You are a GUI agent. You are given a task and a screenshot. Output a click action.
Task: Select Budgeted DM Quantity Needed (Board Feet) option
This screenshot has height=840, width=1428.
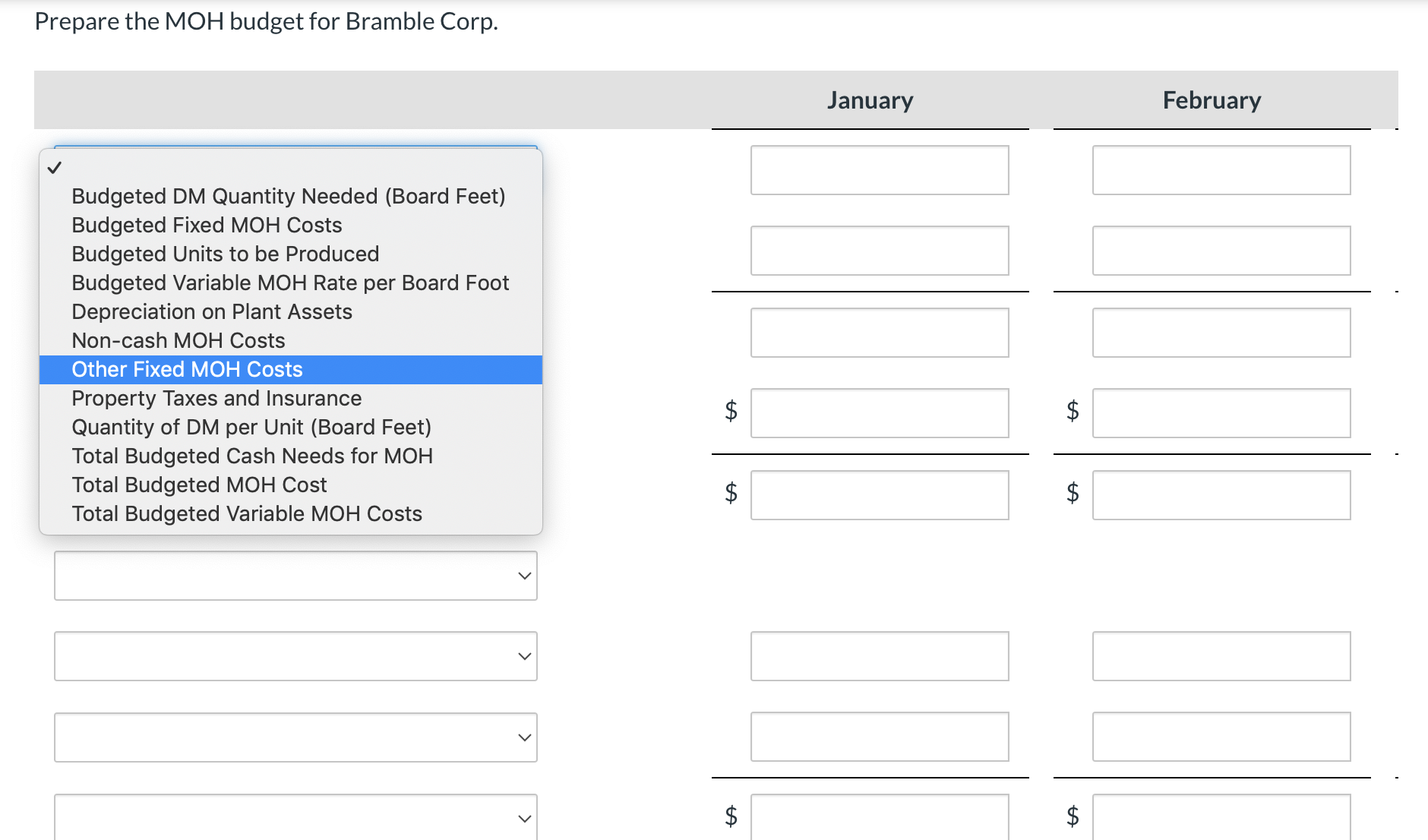coord(289,196)
